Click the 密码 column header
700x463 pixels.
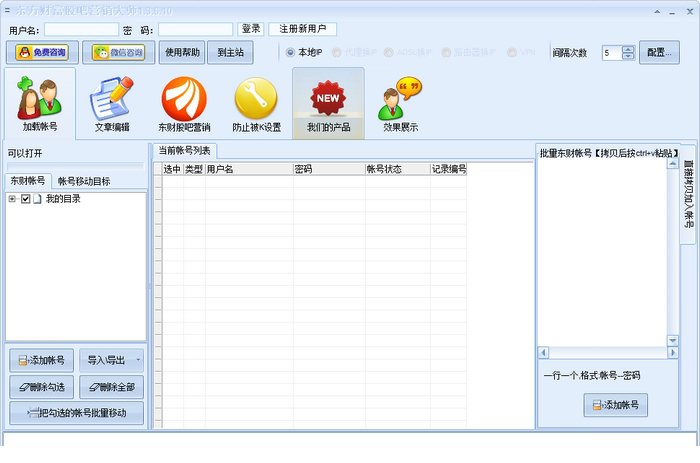coord(329,169)
